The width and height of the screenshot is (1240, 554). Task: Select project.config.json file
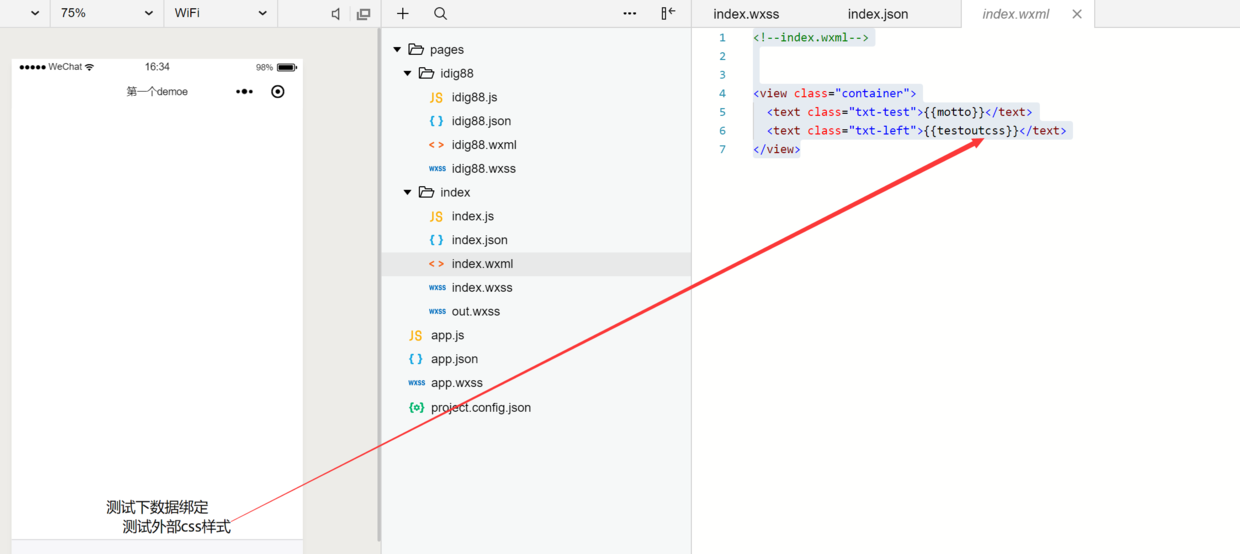(x=480, y=408)
